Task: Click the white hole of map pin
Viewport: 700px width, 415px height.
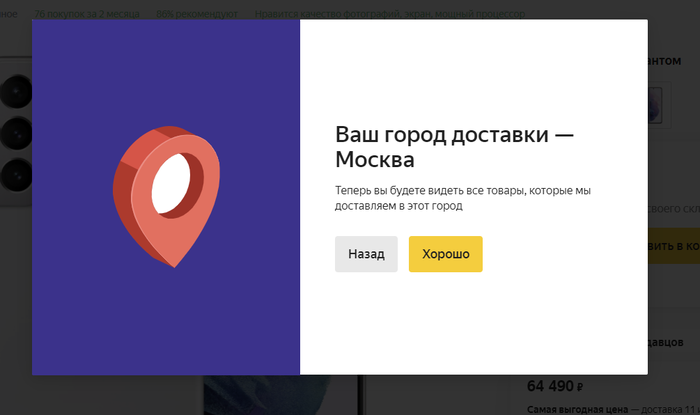Action: [171, 183]
